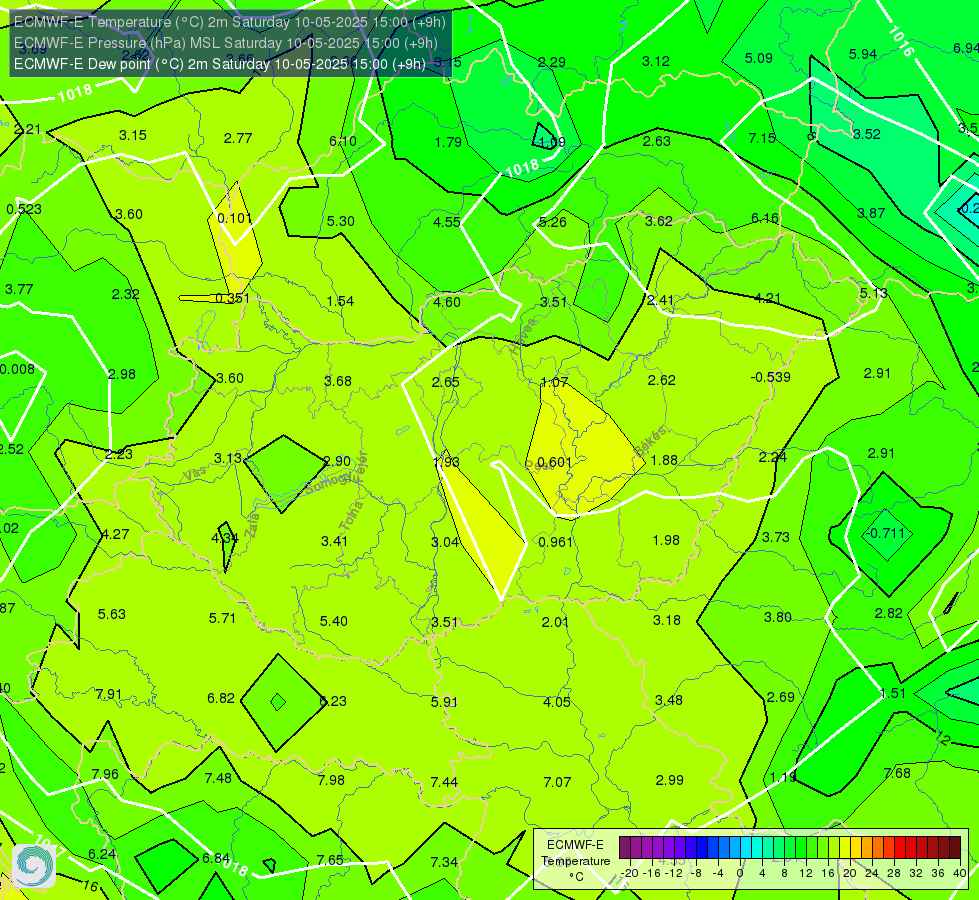Click the dew point value '2.65'
Screen dimensions: 979x900
[445, 382]
